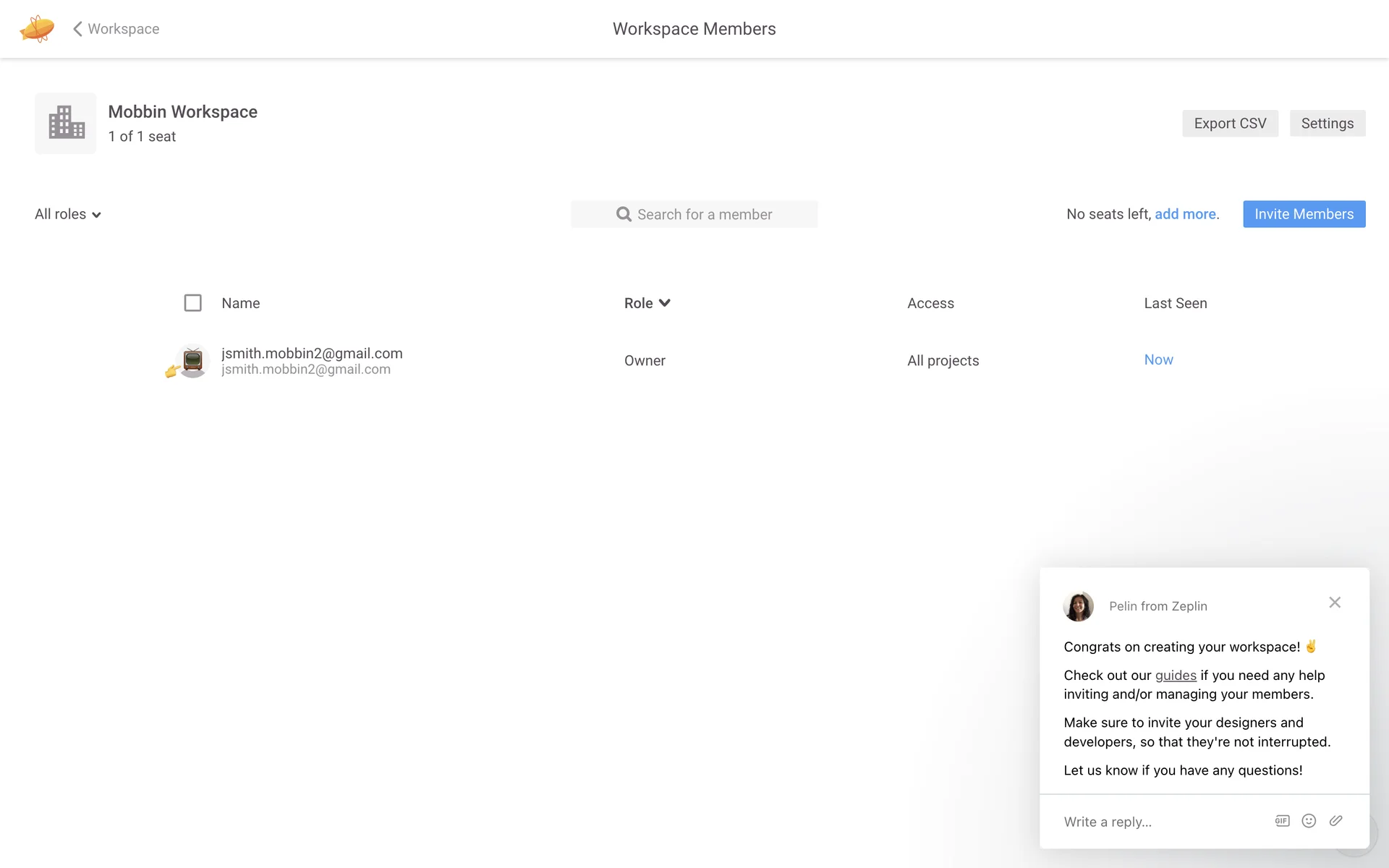Viewport: 1389px width, 868px height.
Task: Click the attachment paperclip icon
Action: point(1335,820)
